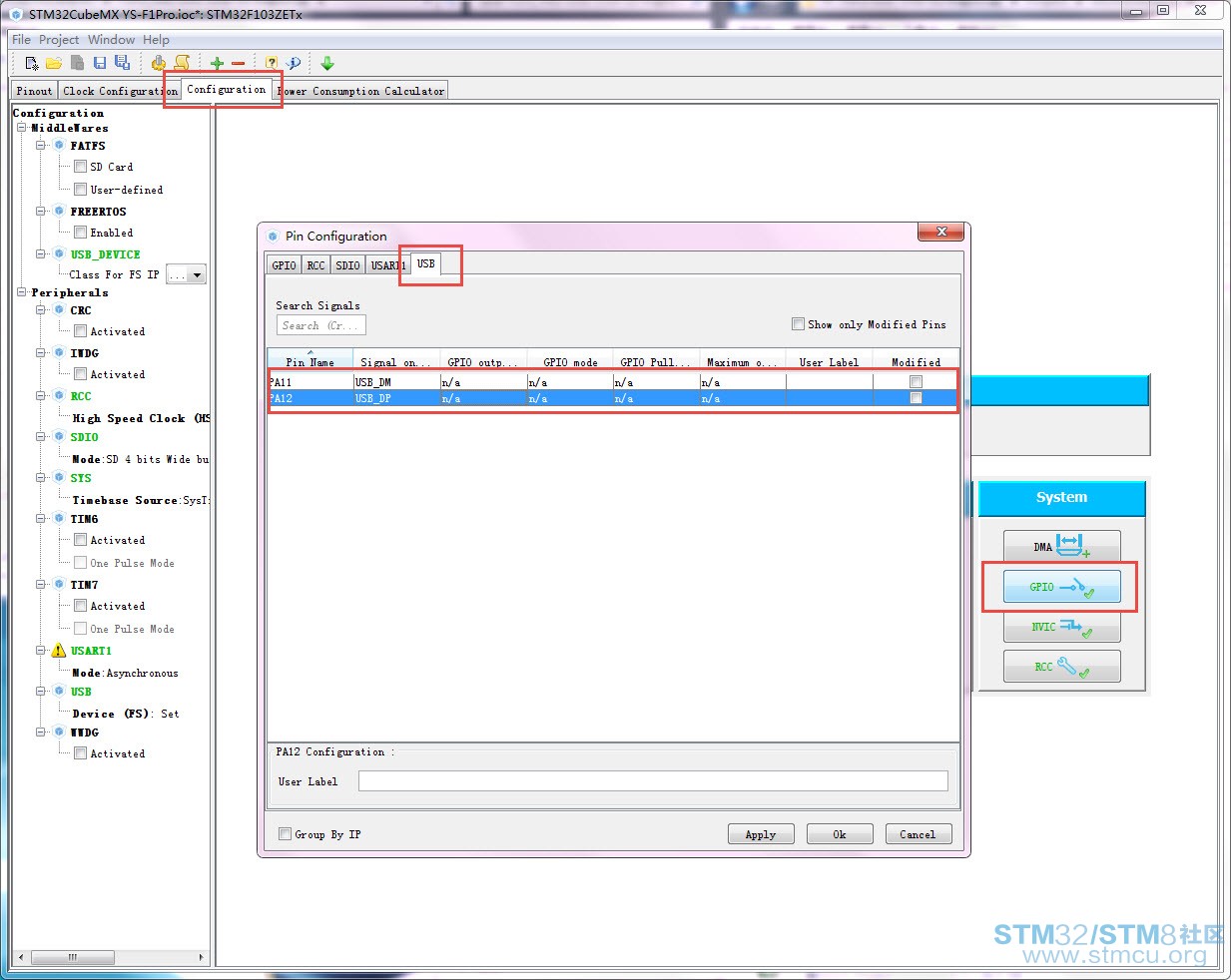Collapse the FREERTOS tree node
This screenshot has width=1231, height=980.
coord(41,212)
